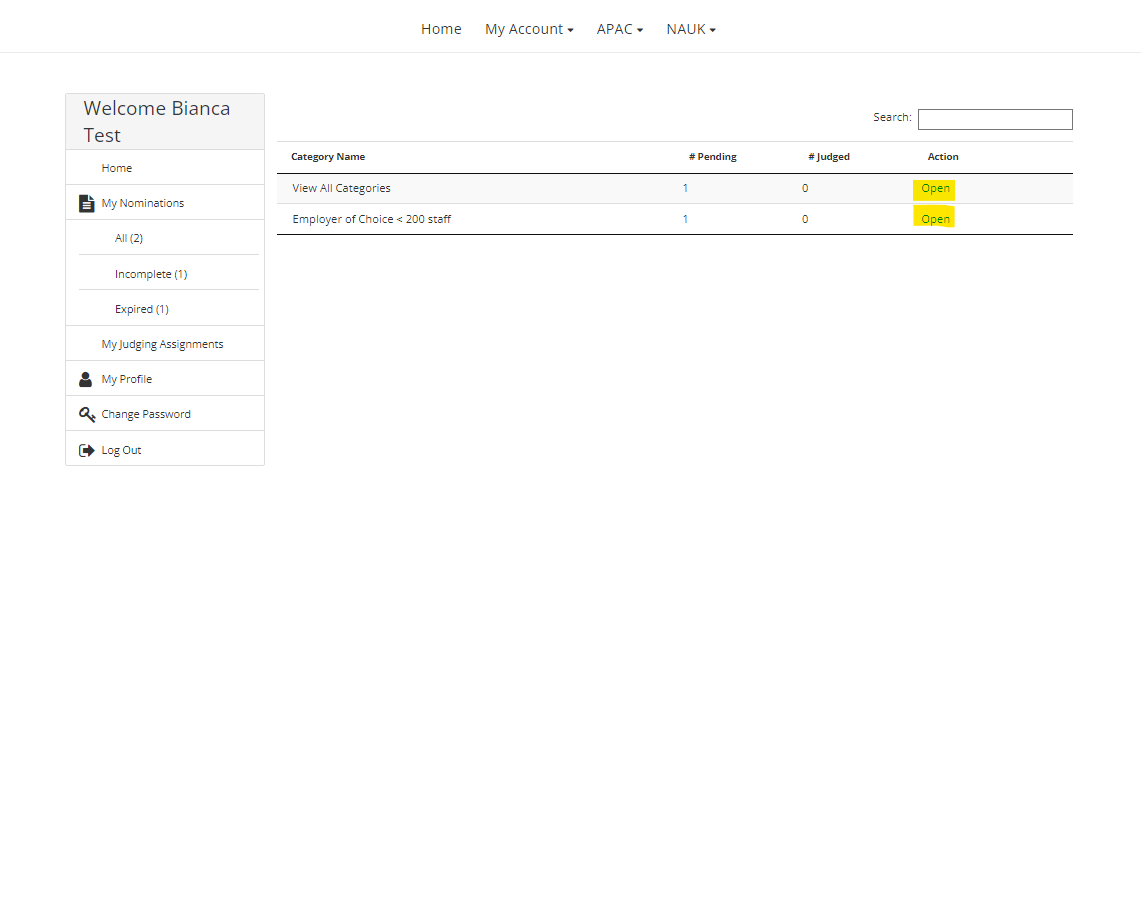Select Home in the sidebar menu
The image size is (1141, 913).
pyautogui.click(x=117, y=168)
